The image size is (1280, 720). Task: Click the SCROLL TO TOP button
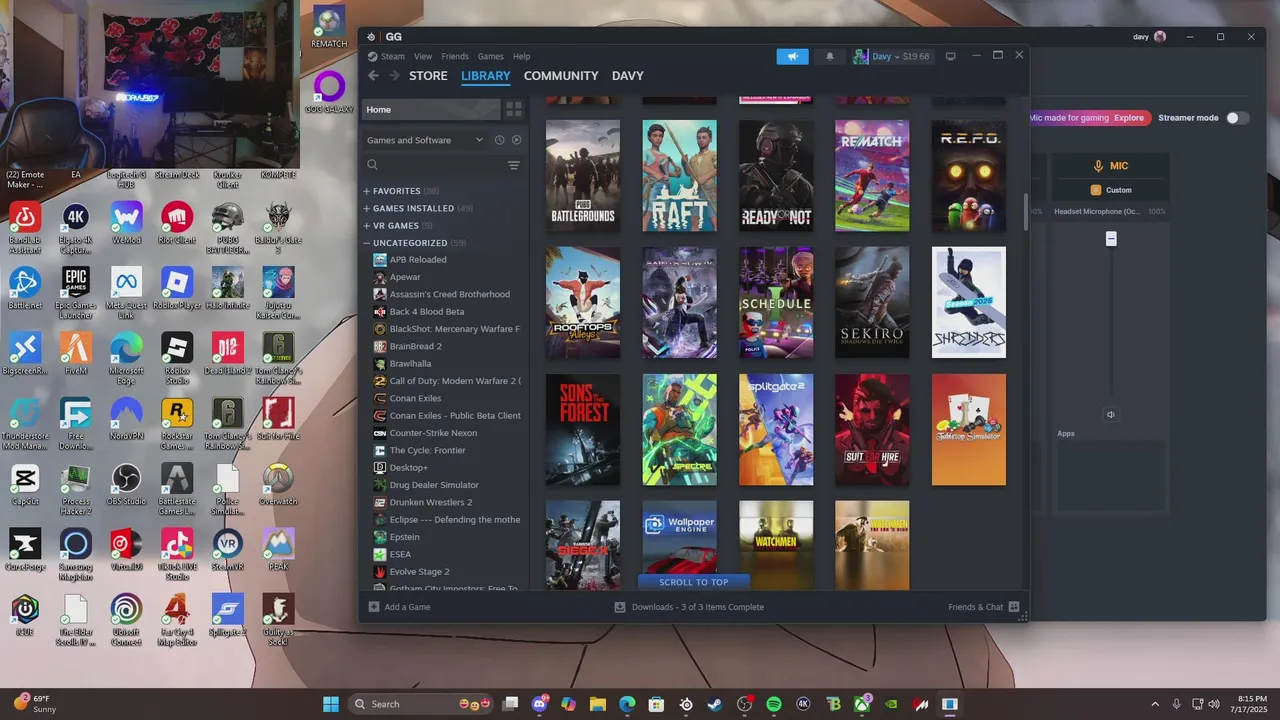coord(693,582)
